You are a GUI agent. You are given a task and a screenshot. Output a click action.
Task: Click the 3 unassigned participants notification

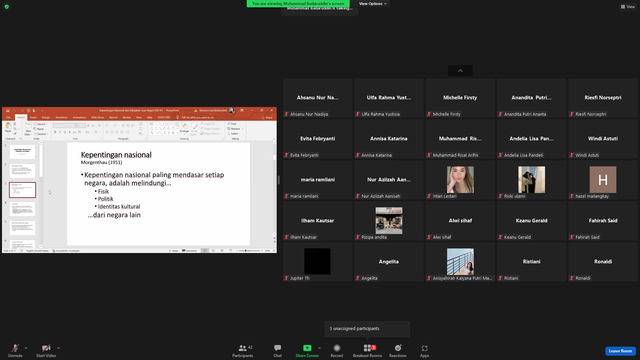click(367, 329)
